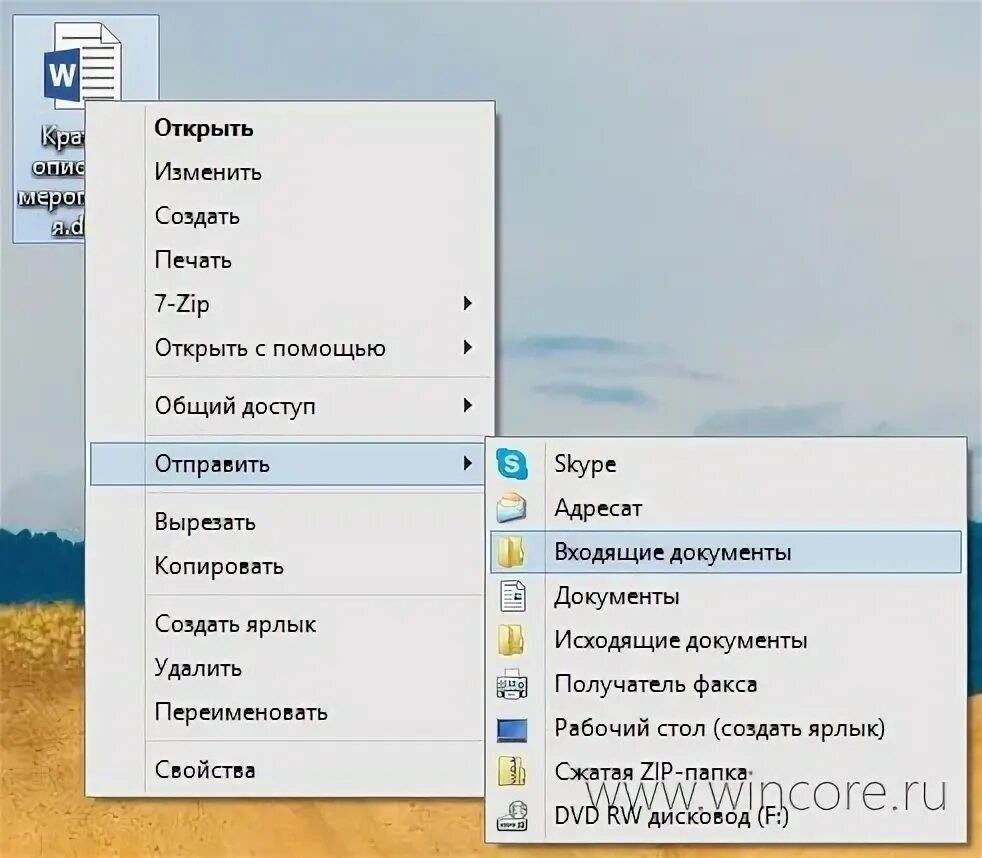Choose Вырезать in the context menu
Screen dimensions: 982x858
287,522
